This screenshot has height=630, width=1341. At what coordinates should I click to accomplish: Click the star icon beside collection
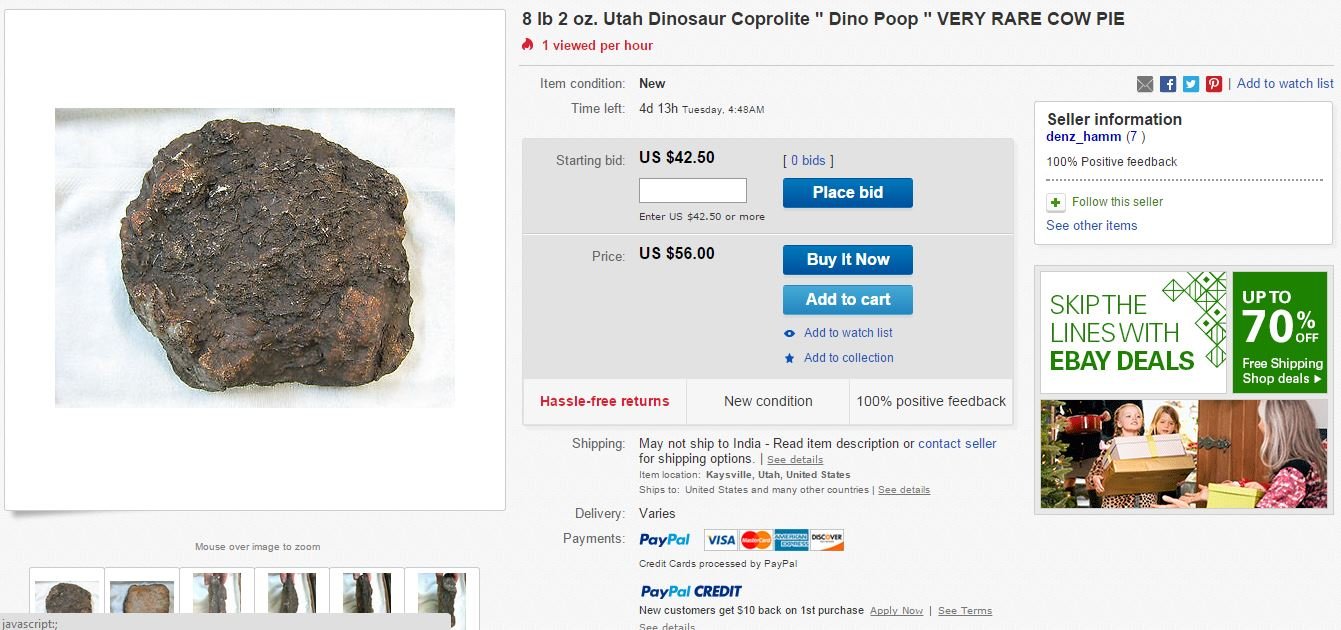[x=790, y=358]
